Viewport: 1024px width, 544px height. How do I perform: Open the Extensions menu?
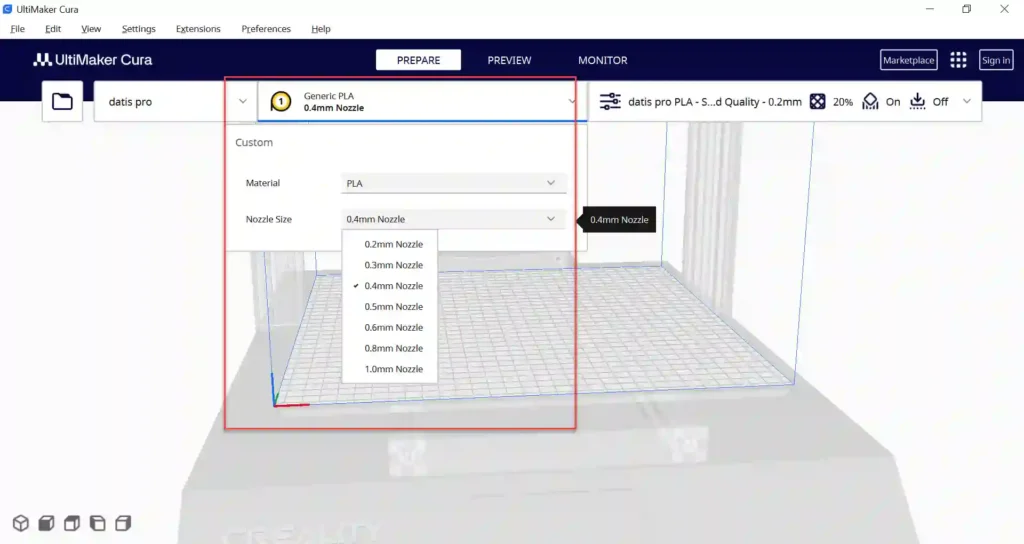click(x=198, y=29)
